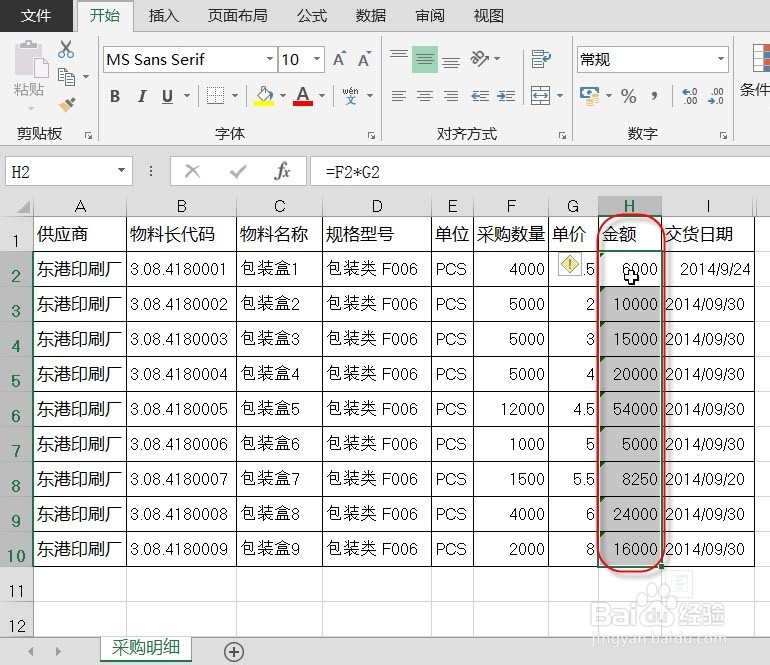The image size is (770, 665).
Task: Click the formula bar showing =F2*G2
Action: coord(540,171)
